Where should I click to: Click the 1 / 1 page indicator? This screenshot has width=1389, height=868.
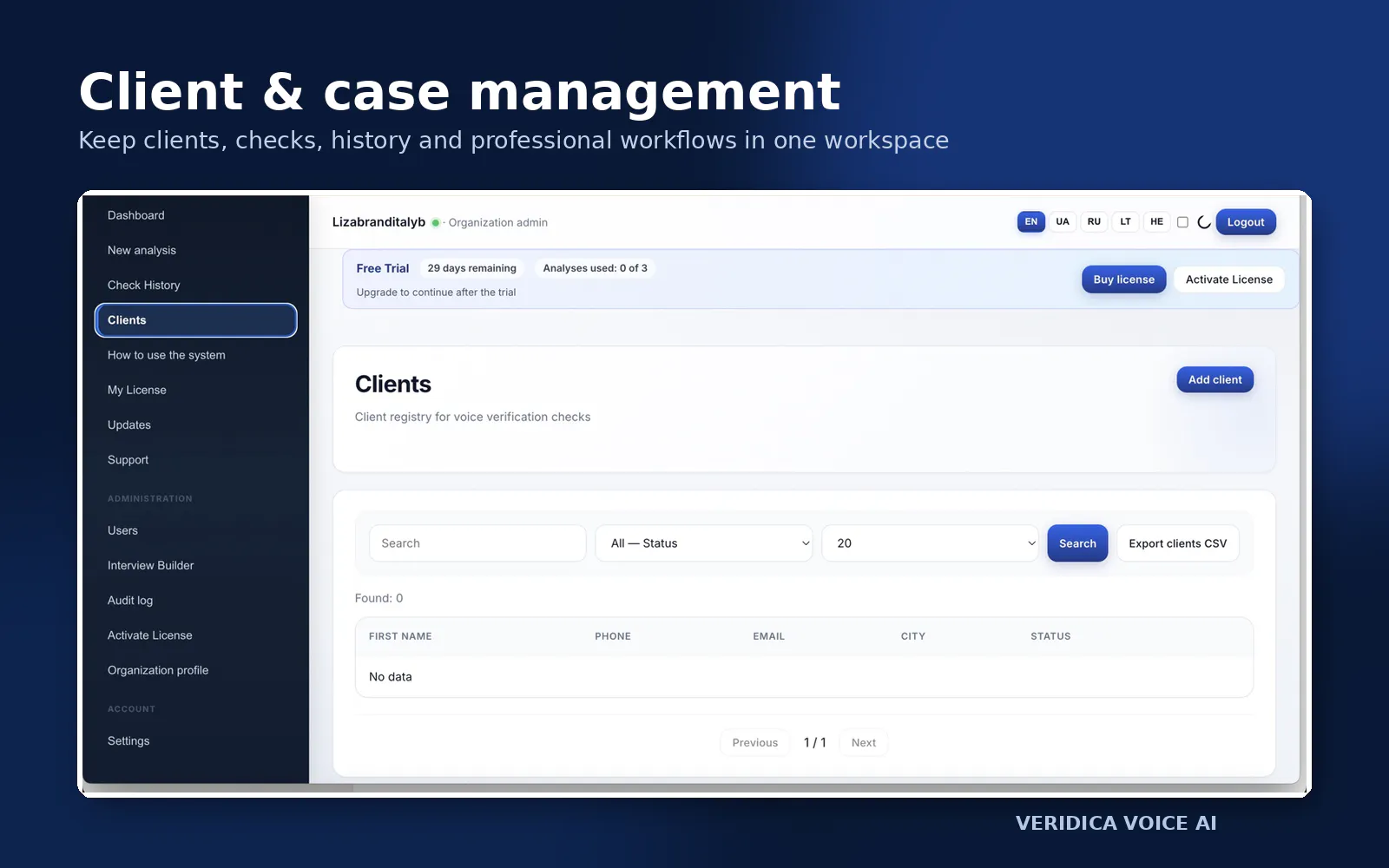[x=814, y=742]
